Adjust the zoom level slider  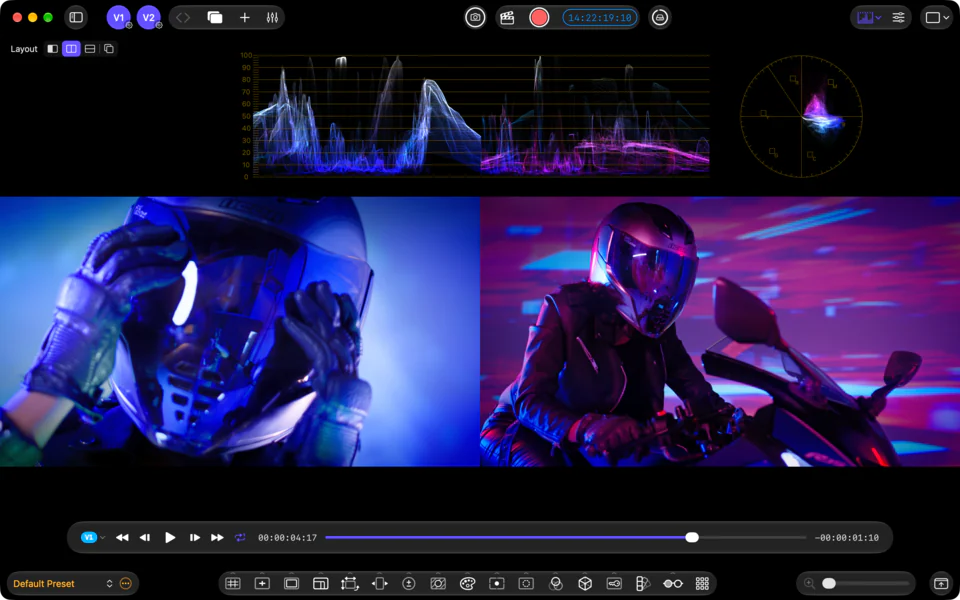[864, 583]
